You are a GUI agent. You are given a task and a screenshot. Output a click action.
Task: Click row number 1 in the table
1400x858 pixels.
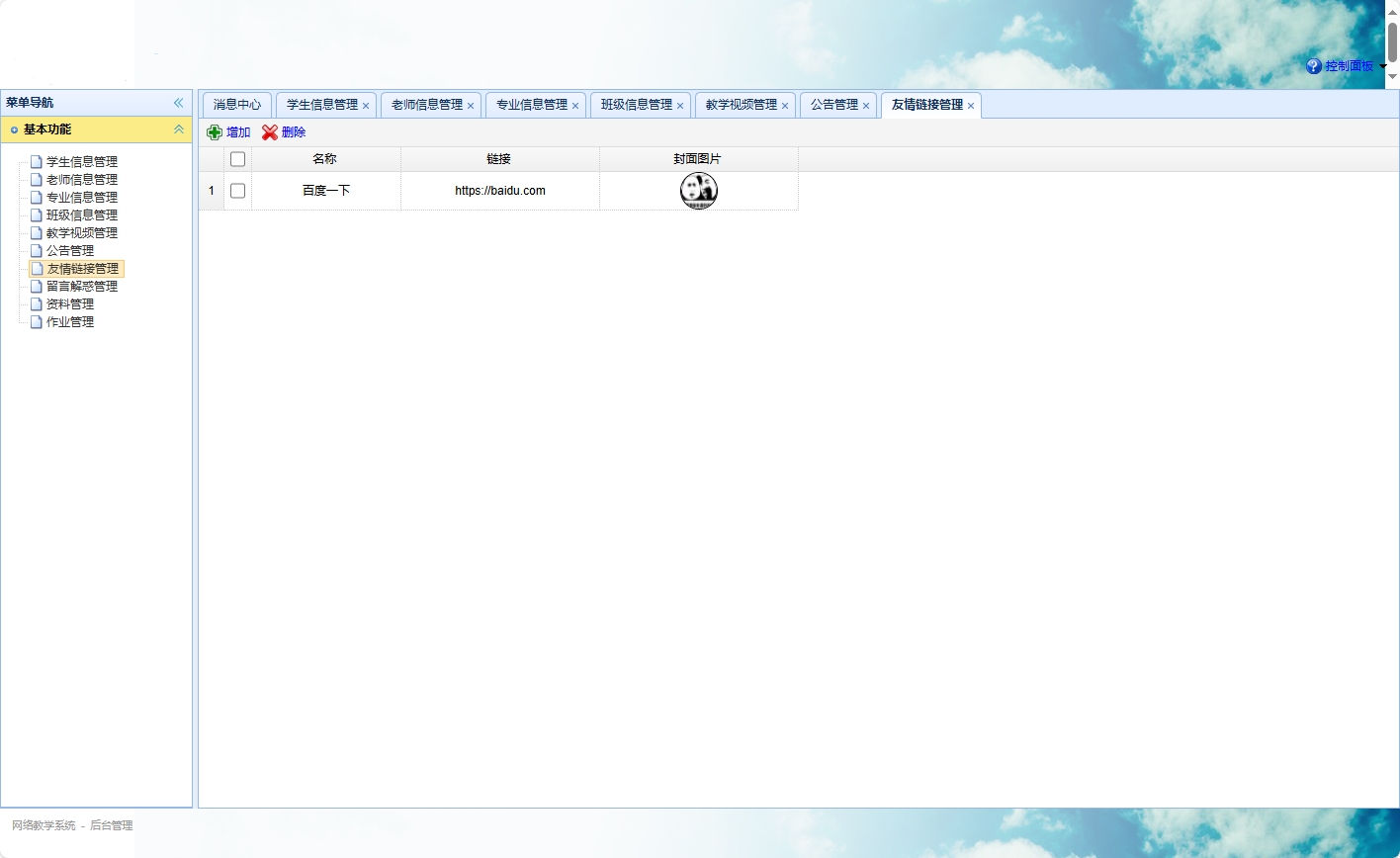(211, 191)
